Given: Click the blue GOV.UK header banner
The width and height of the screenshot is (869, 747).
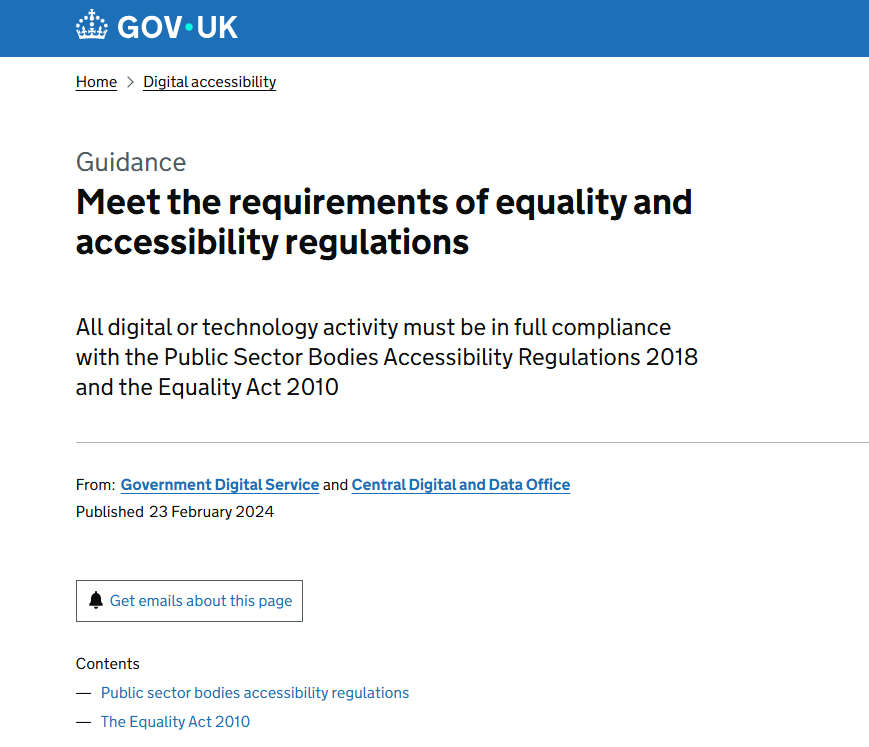Looking at the screenshot, I should click(434, 28).
